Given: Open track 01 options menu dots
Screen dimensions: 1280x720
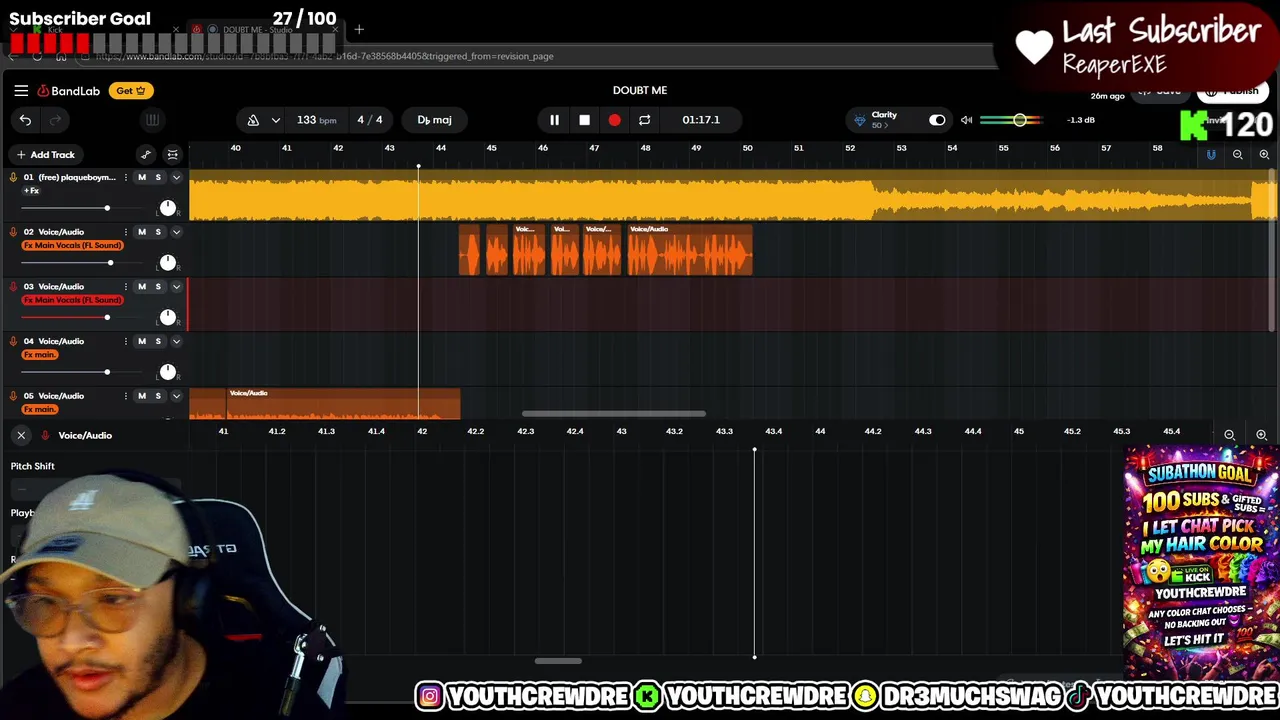Looking at the screenshot, I should [x=125, y=177].
